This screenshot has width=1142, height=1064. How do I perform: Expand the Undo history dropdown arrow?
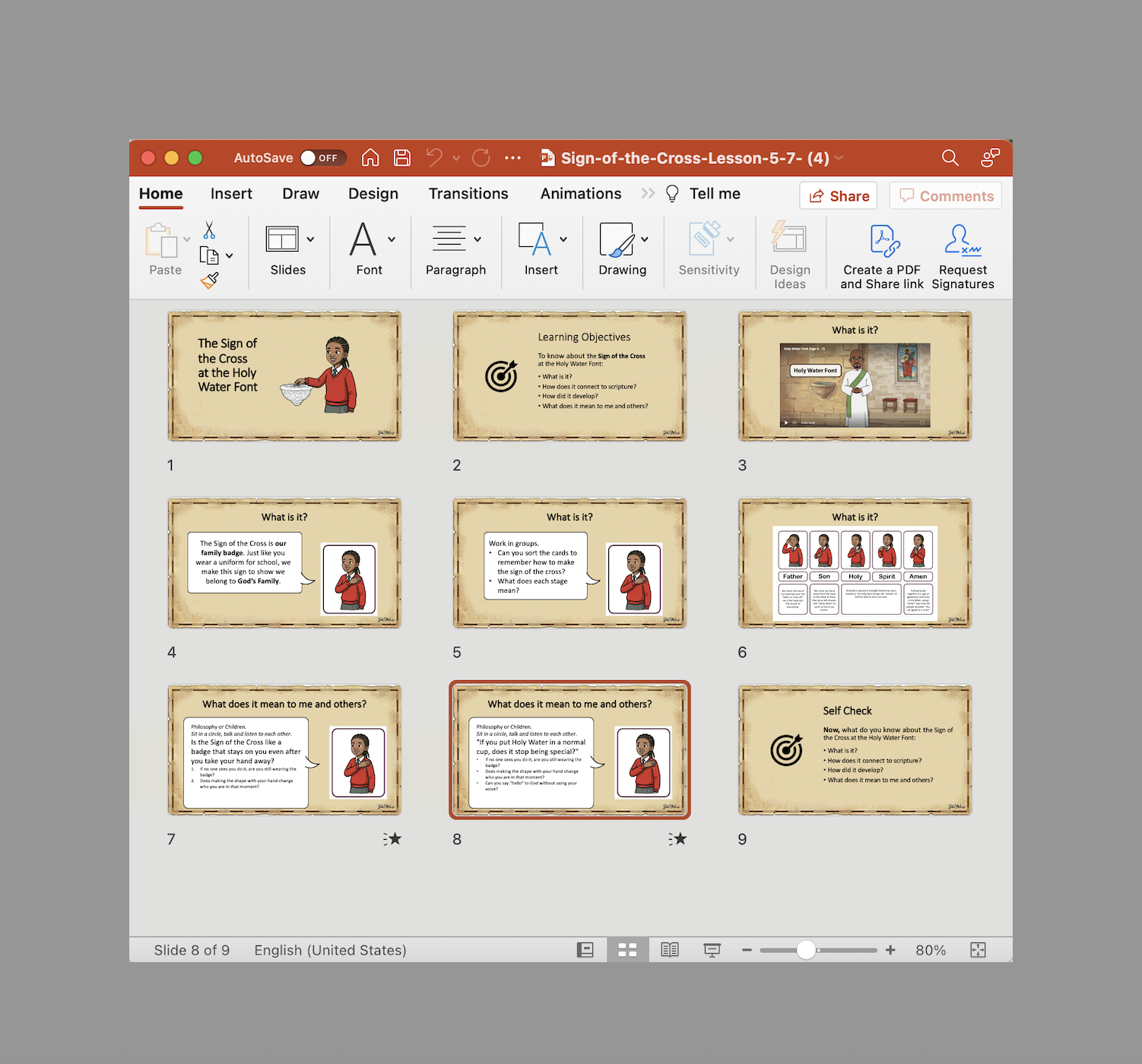(456, 158)
